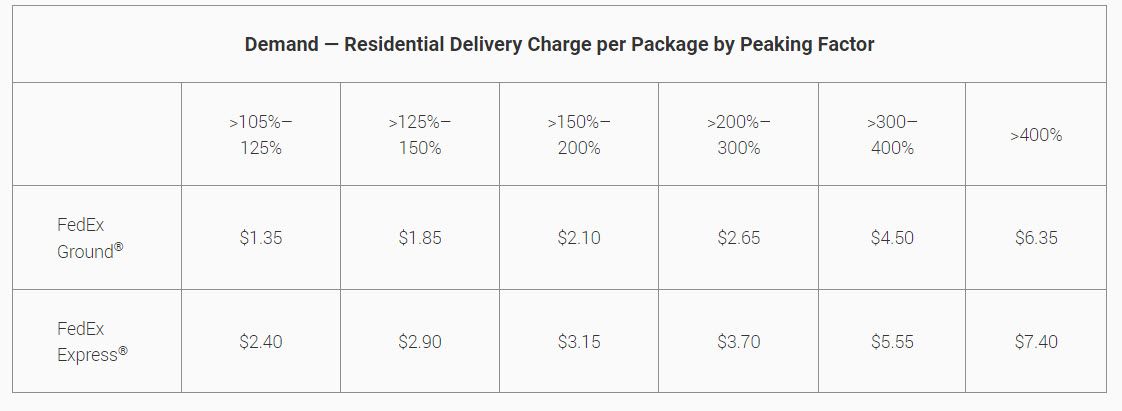Select the $2.10 charge cell
Image resolution: width=1122 pixels, height=411 pixels.
(579, 238)
